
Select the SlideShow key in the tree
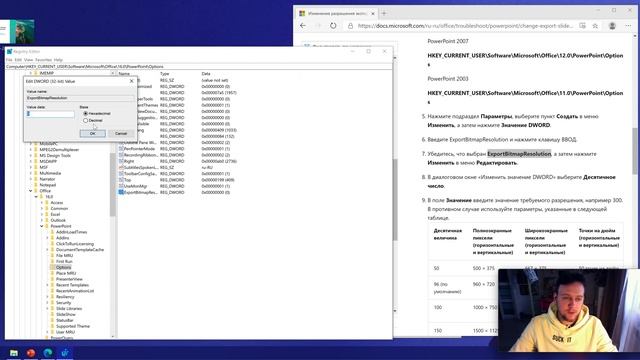(66, 314)
